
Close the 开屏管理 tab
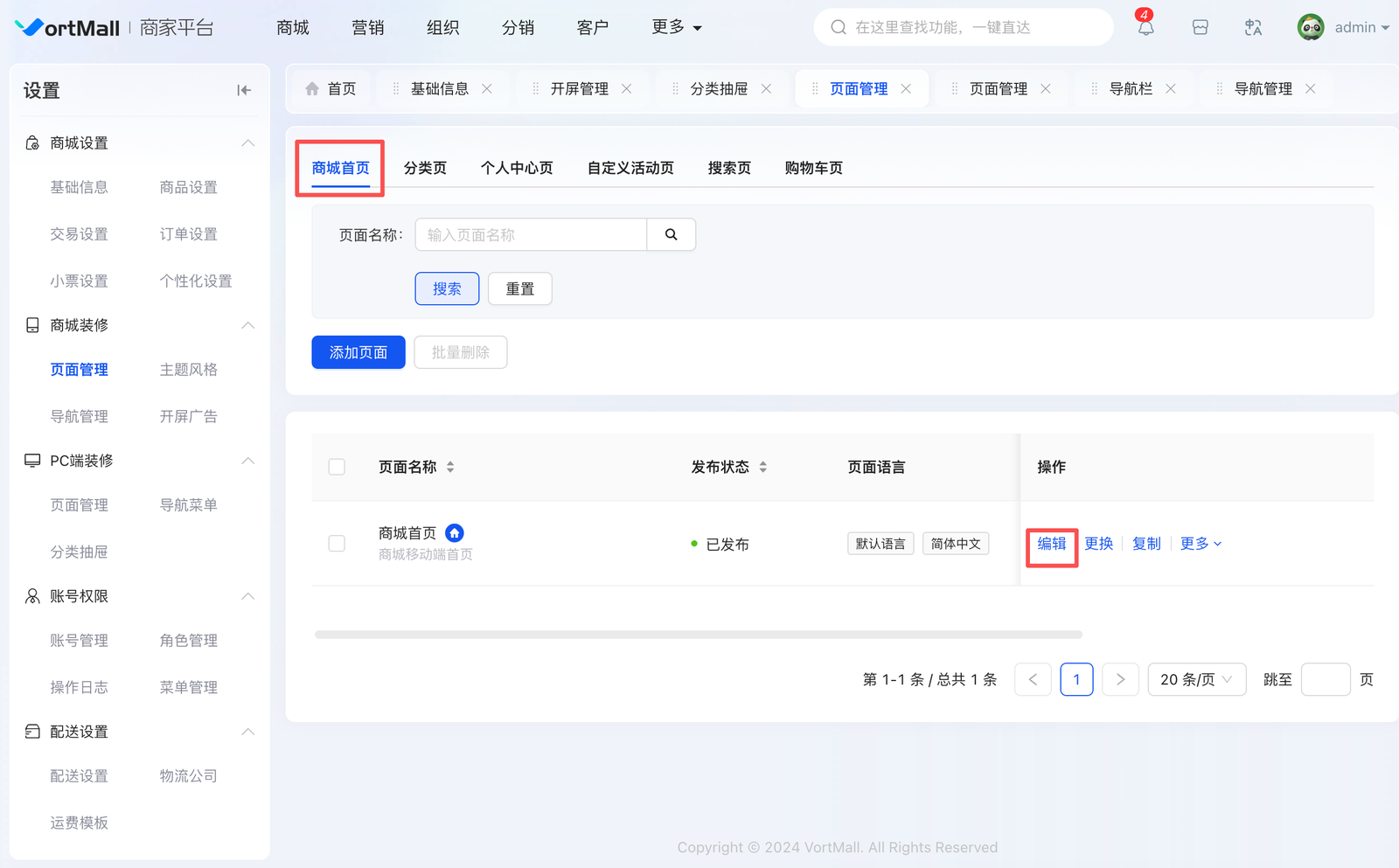coord(627,89)
